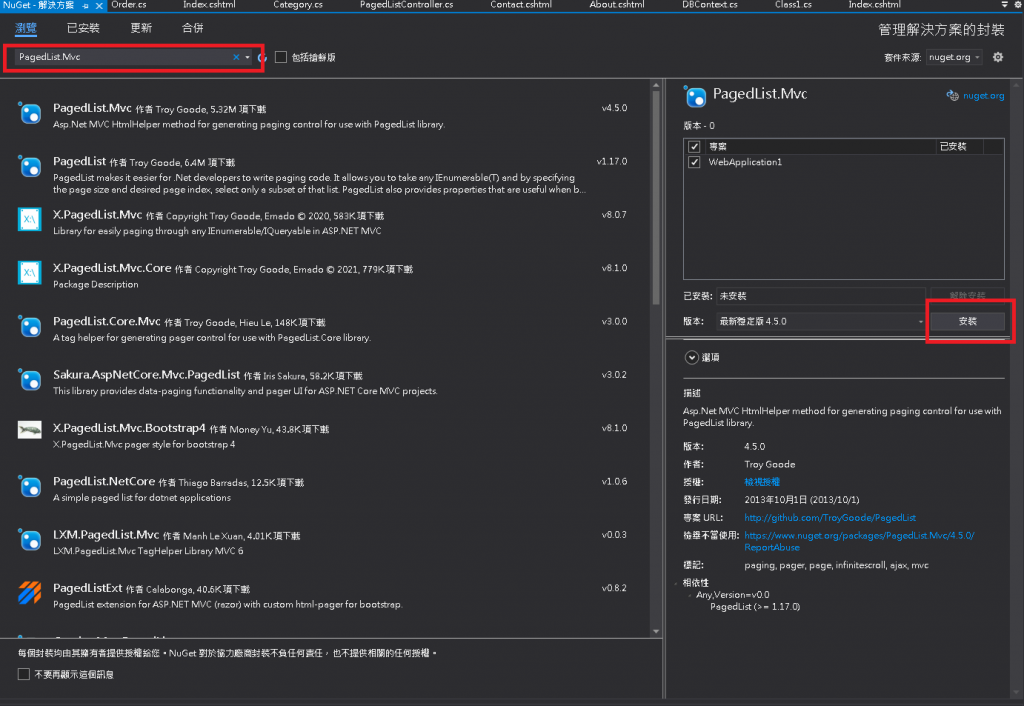Screen dimensions: 1024x706
Task: Collapse the dependencies tree node
Action: pos(677,583)
